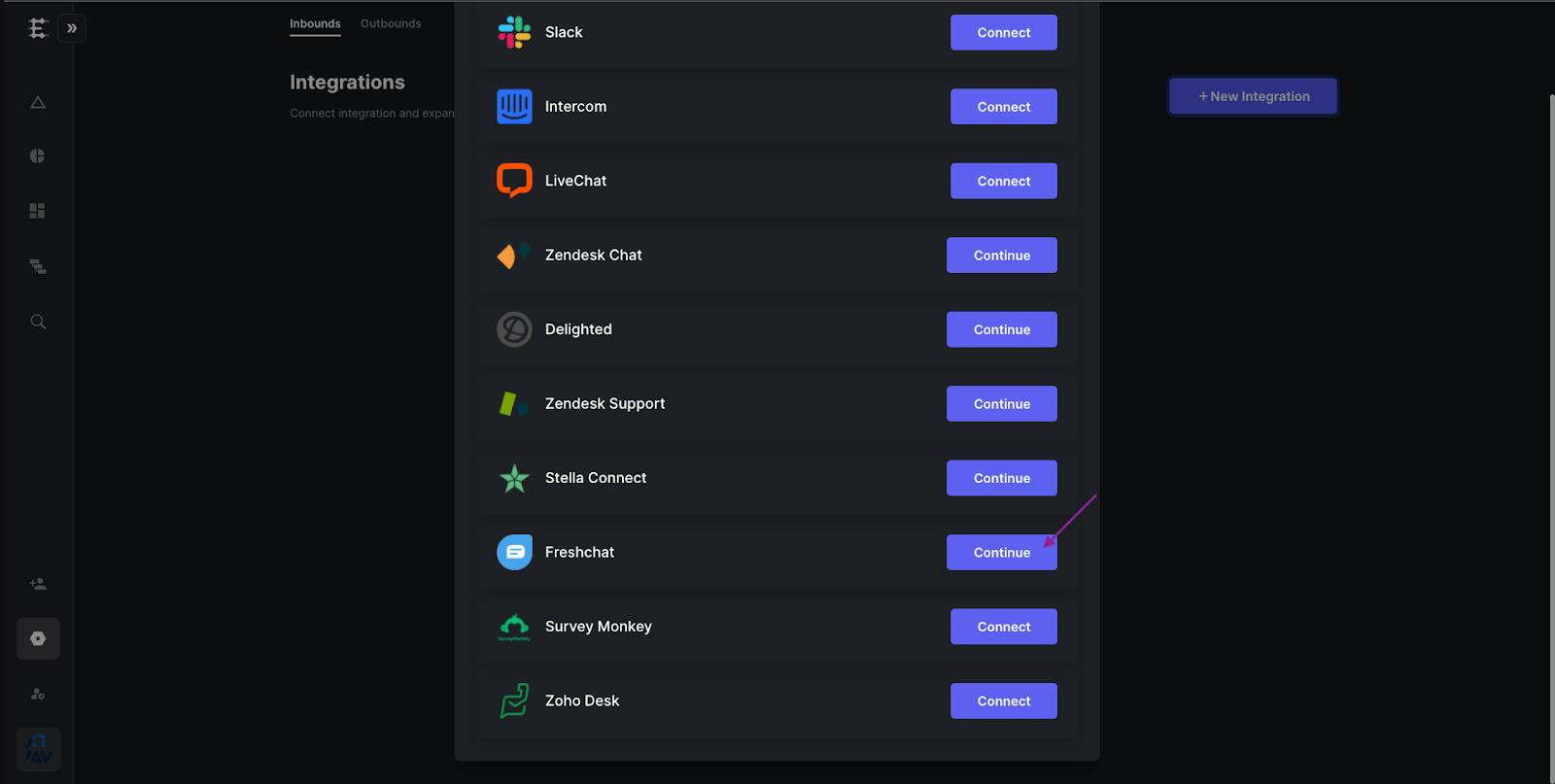The height and width of the screenshot is (784, 1555).
Task: Expand the sidebar with double-chevron button
Action: 72,28
